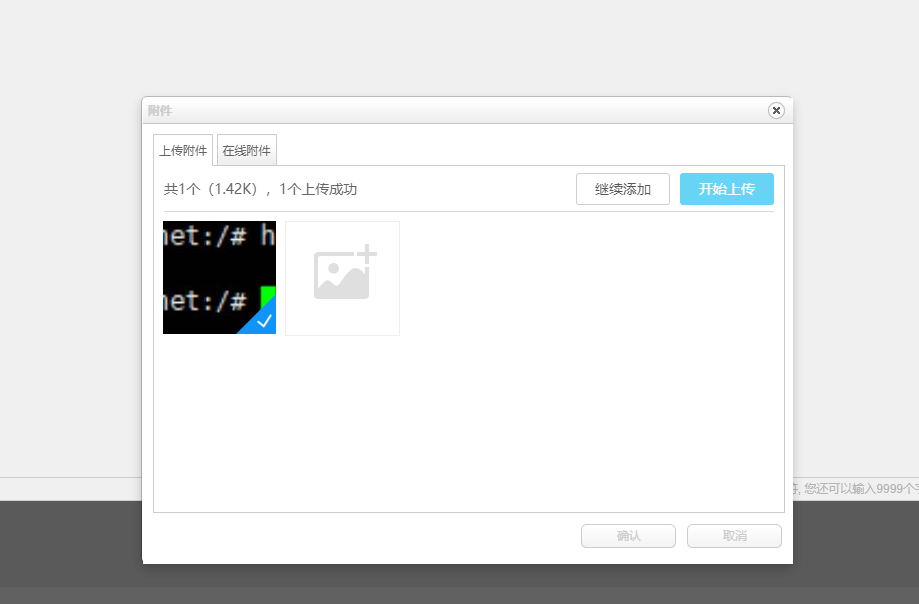Close the 附件 dialog

coord(776,110)
